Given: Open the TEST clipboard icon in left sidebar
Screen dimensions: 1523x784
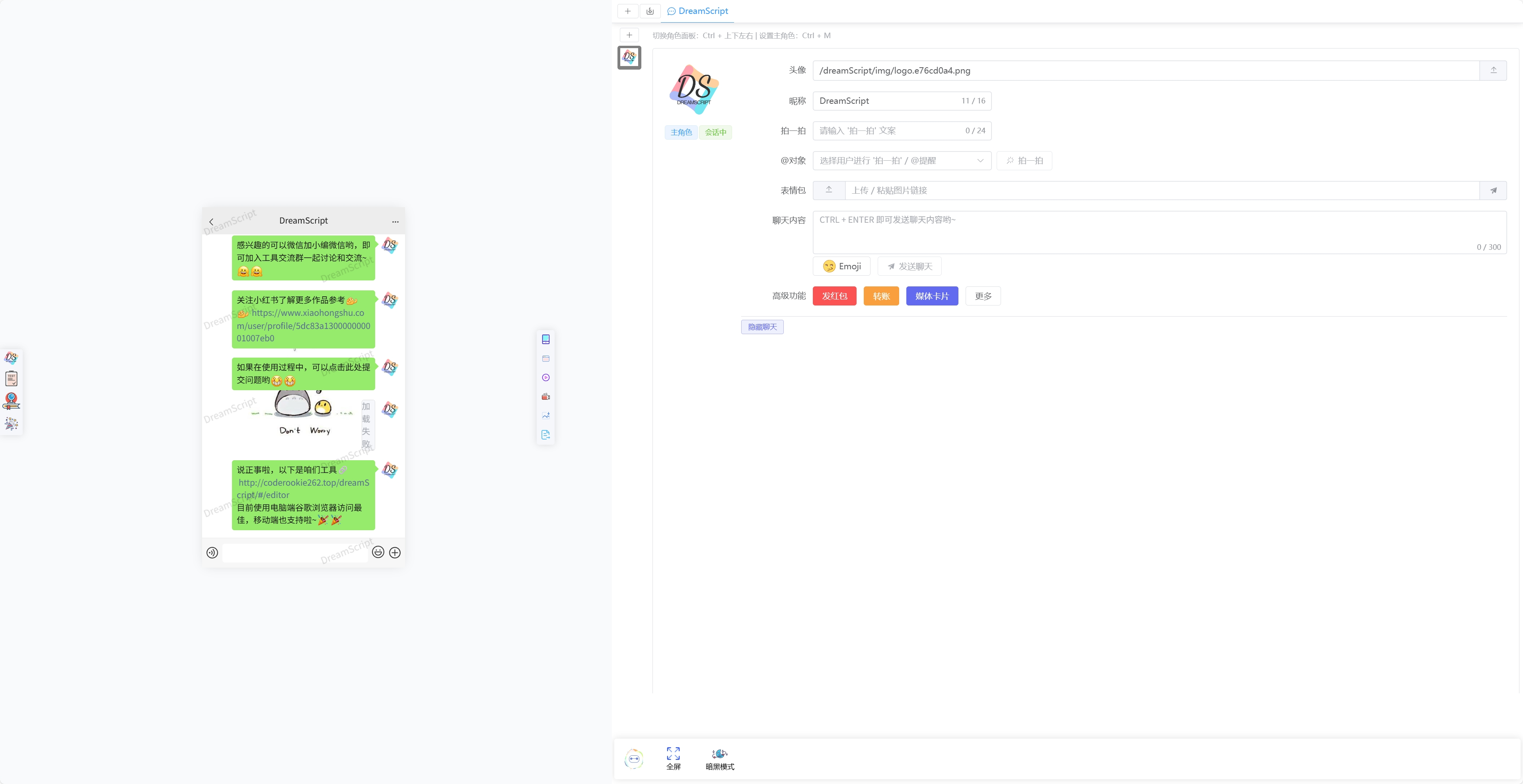Looking at the screenshot, I should tap(11, 379).
